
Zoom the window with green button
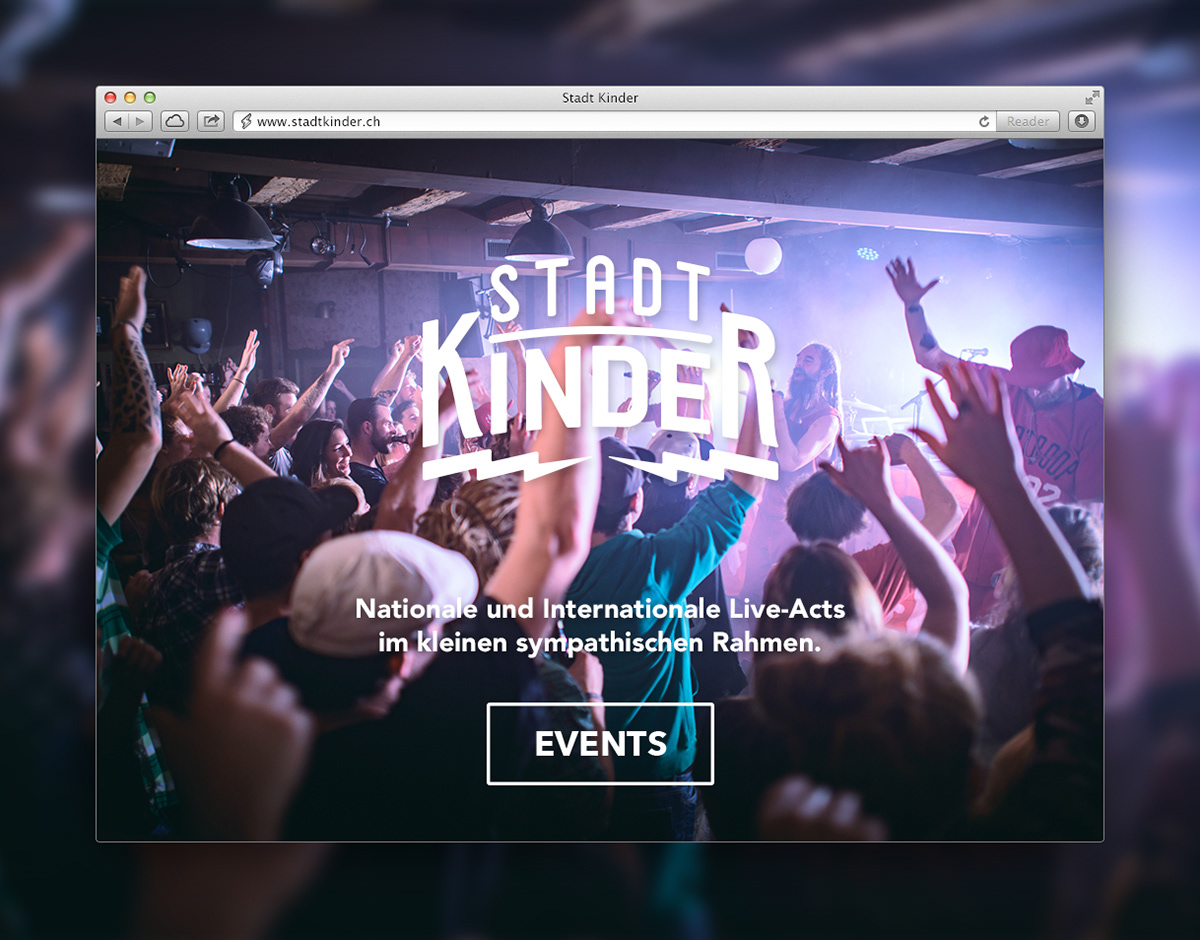pos(150,97)
